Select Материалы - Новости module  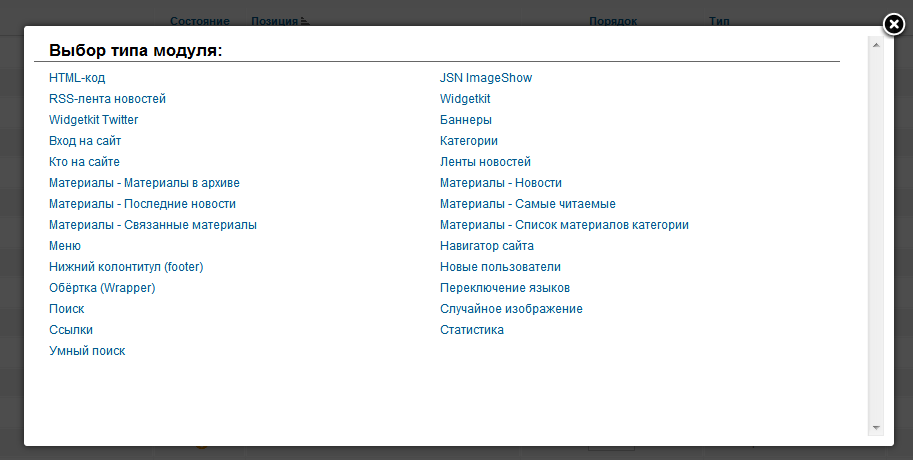pyautogui.click(x=501, y=183)
